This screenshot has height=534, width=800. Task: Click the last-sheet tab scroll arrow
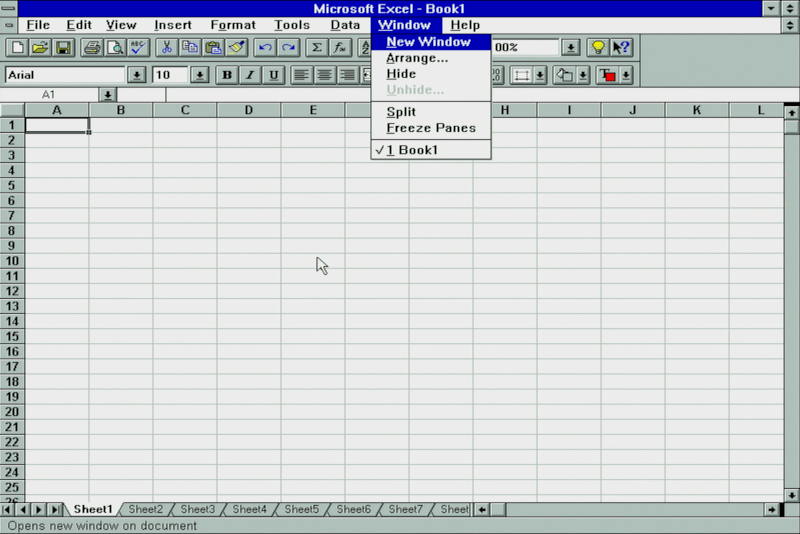pyautogui.click(x=55, y=509)
